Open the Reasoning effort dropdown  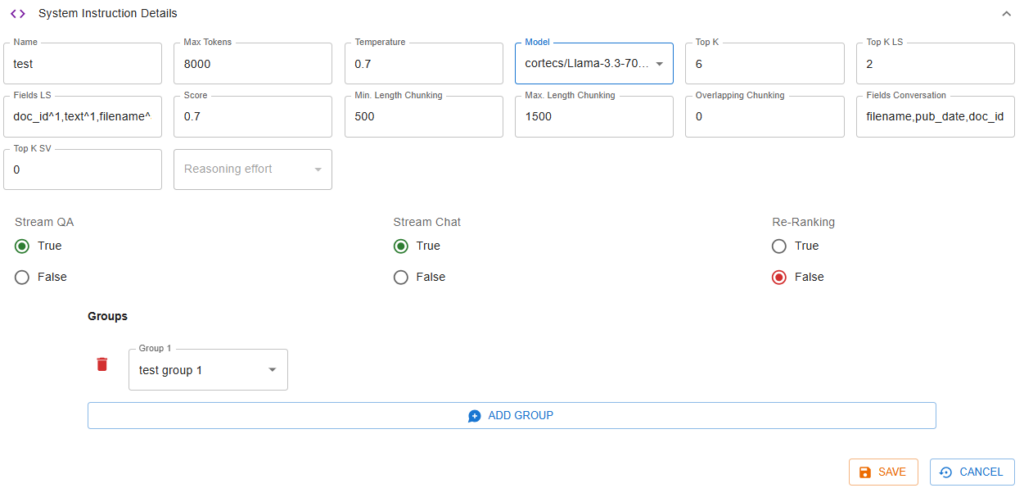point(252,170)
